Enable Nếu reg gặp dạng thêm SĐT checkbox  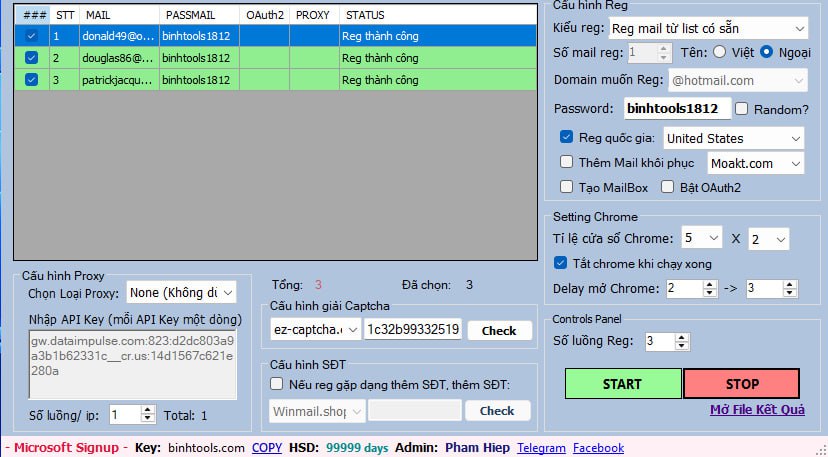tap(276, 384)
